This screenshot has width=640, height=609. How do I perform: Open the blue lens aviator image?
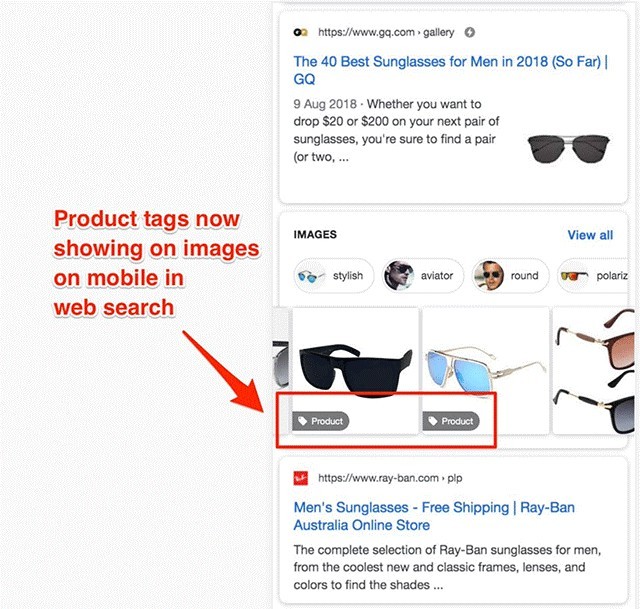pos(485,371)
